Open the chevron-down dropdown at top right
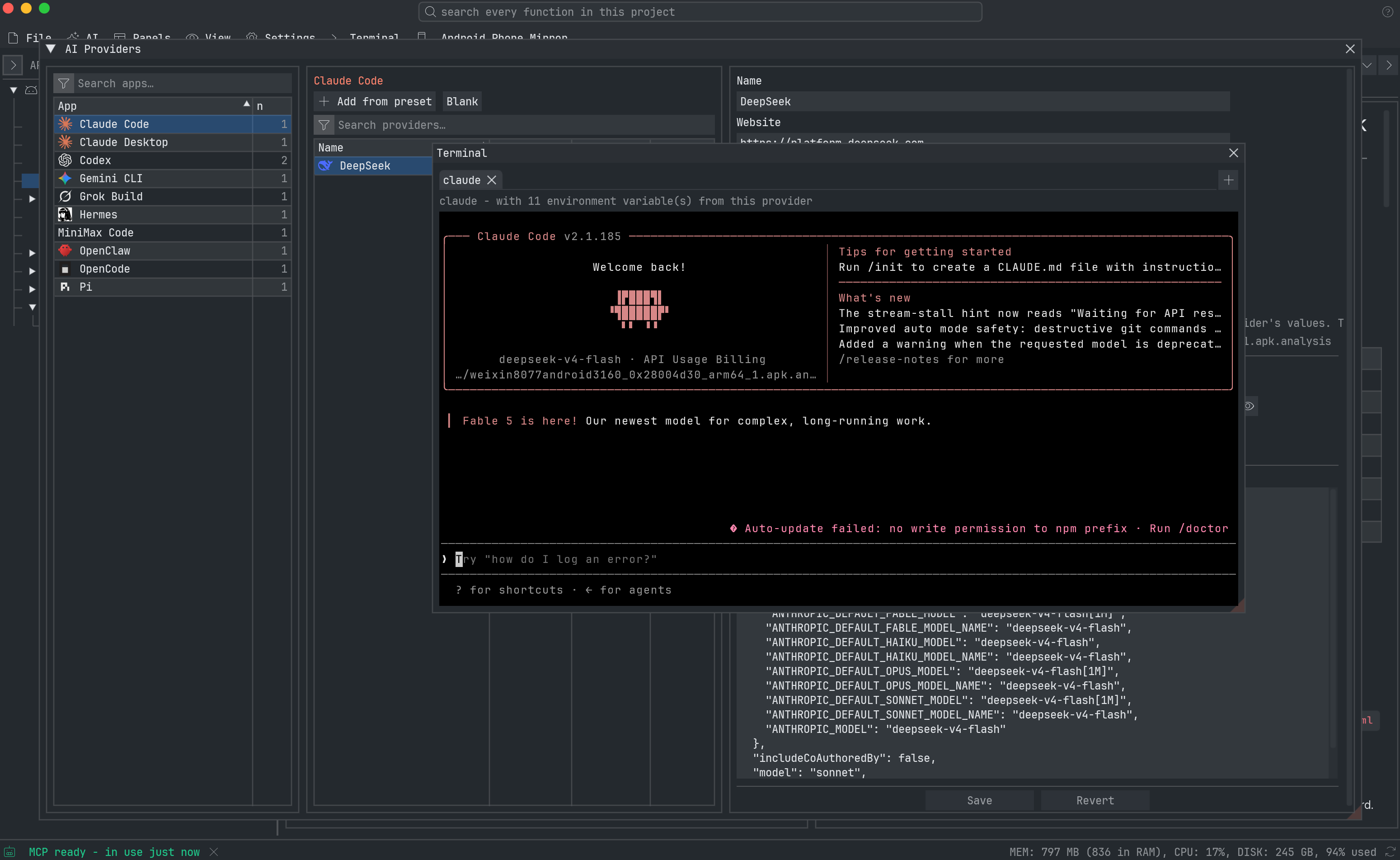Image resolution: width=1400 pixels, height=860 pixels. point(1367,66)
